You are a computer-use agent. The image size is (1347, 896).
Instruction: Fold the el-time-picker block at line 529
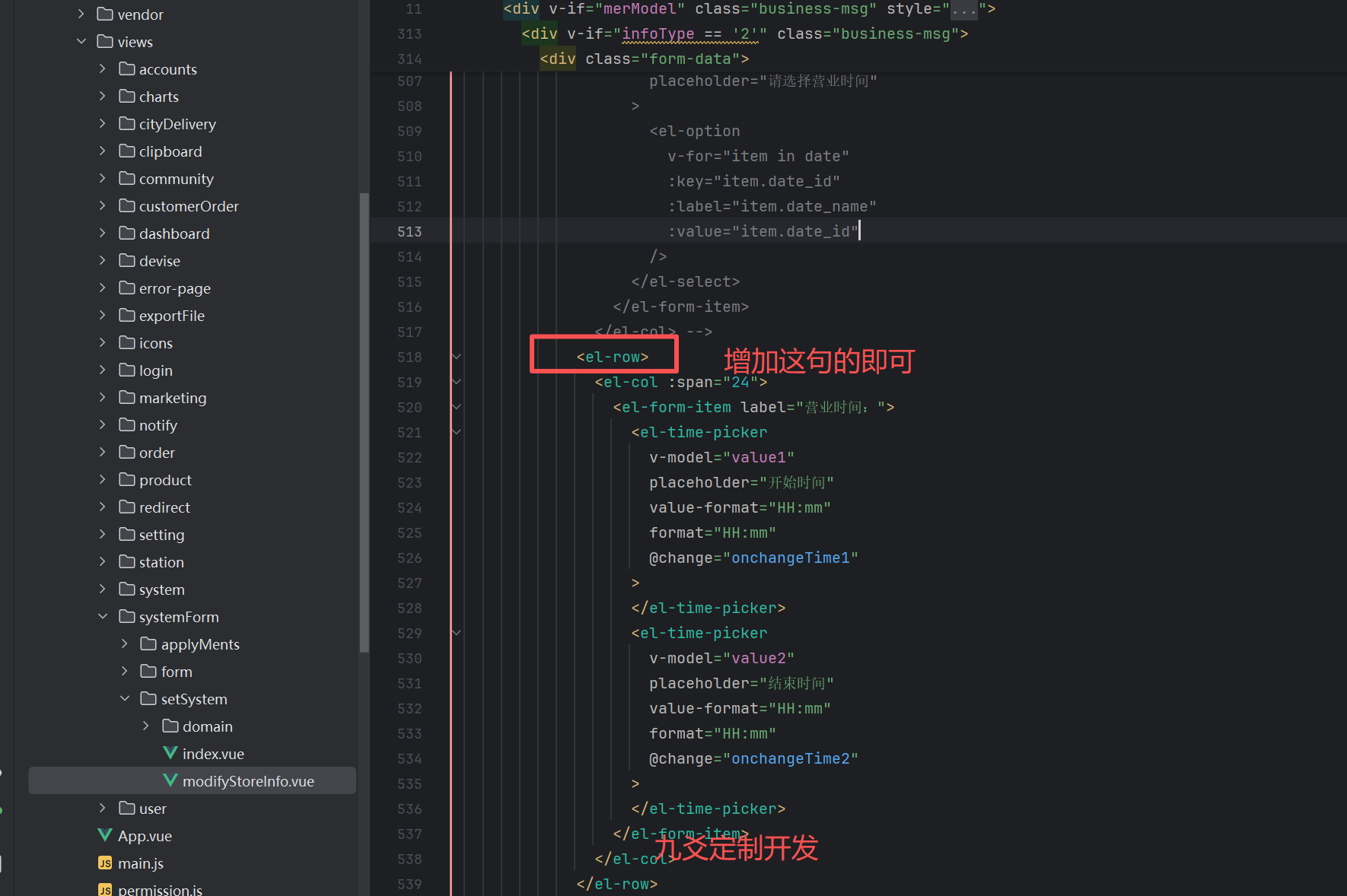point(457,633)
